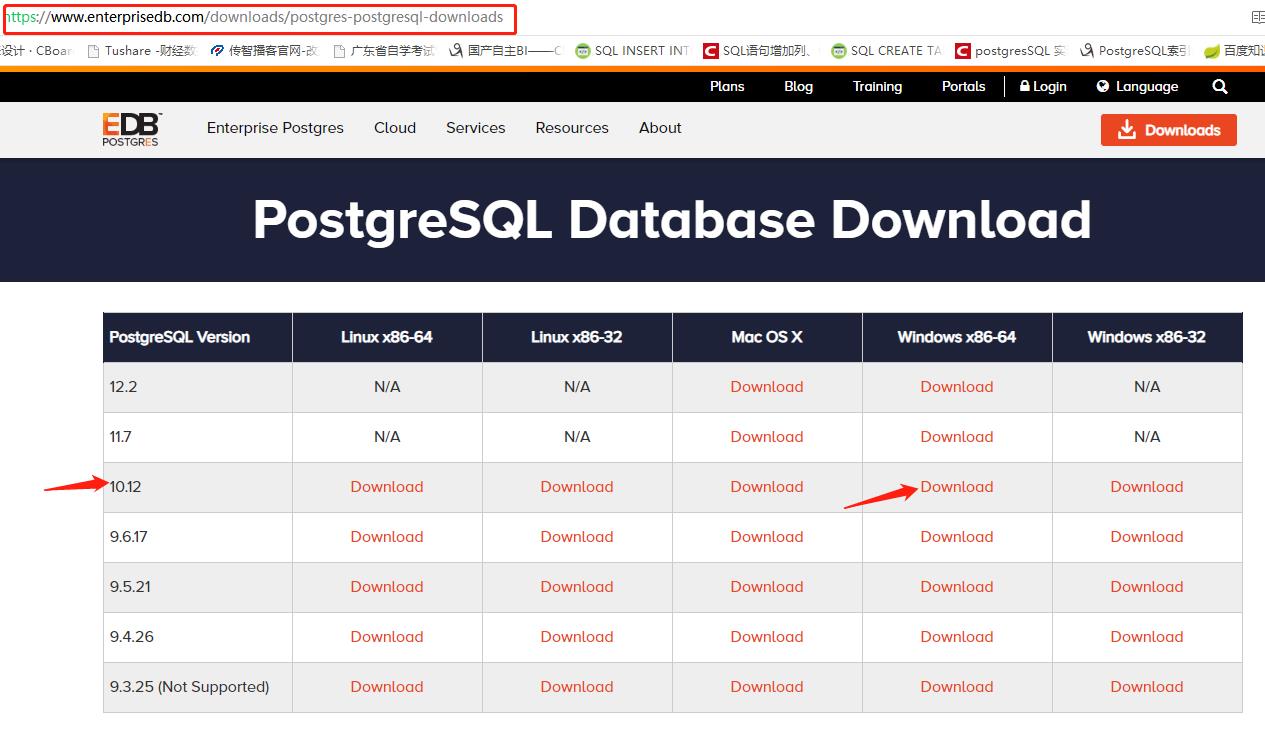Open the SQL INSERT INT bookmark
1265x735 pixels.
(633, 50)
